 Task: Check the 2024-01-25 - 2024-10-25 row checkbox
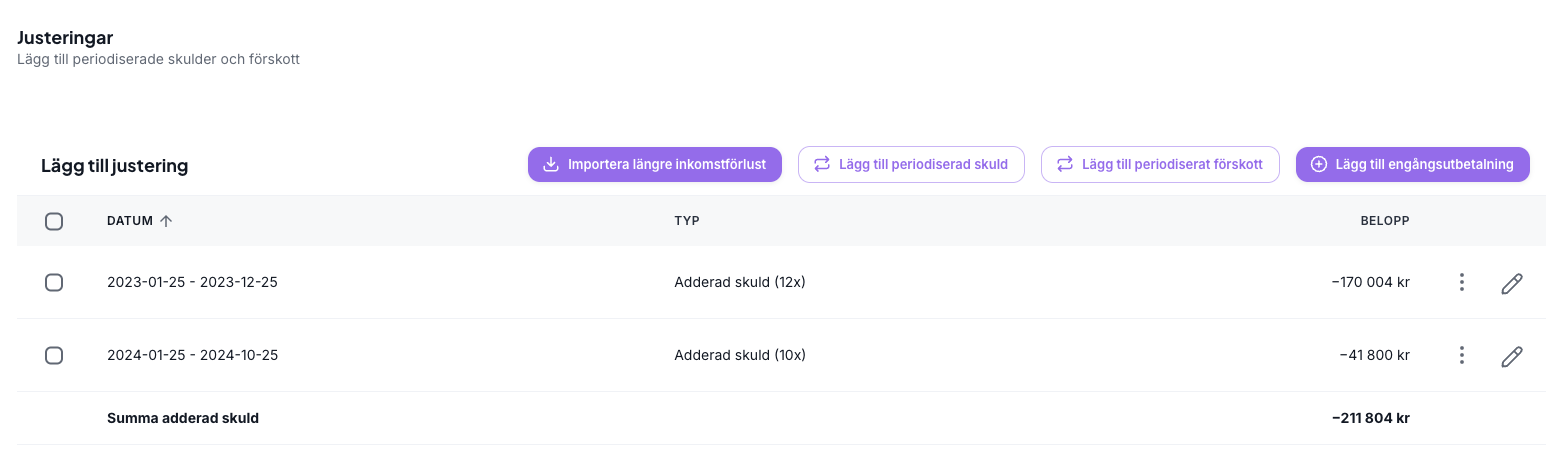click(54, 355)
